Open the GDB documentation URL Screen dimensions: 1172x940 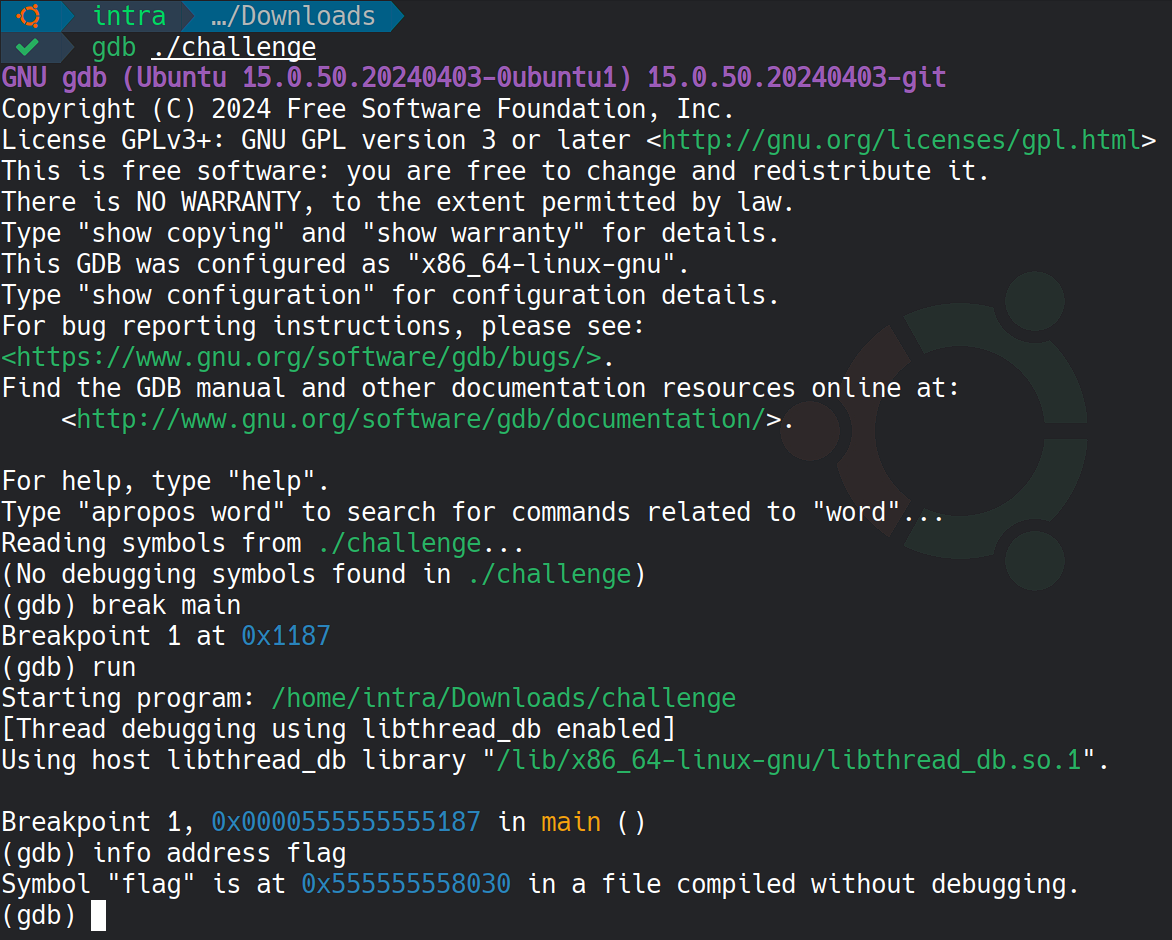point(420,419)
